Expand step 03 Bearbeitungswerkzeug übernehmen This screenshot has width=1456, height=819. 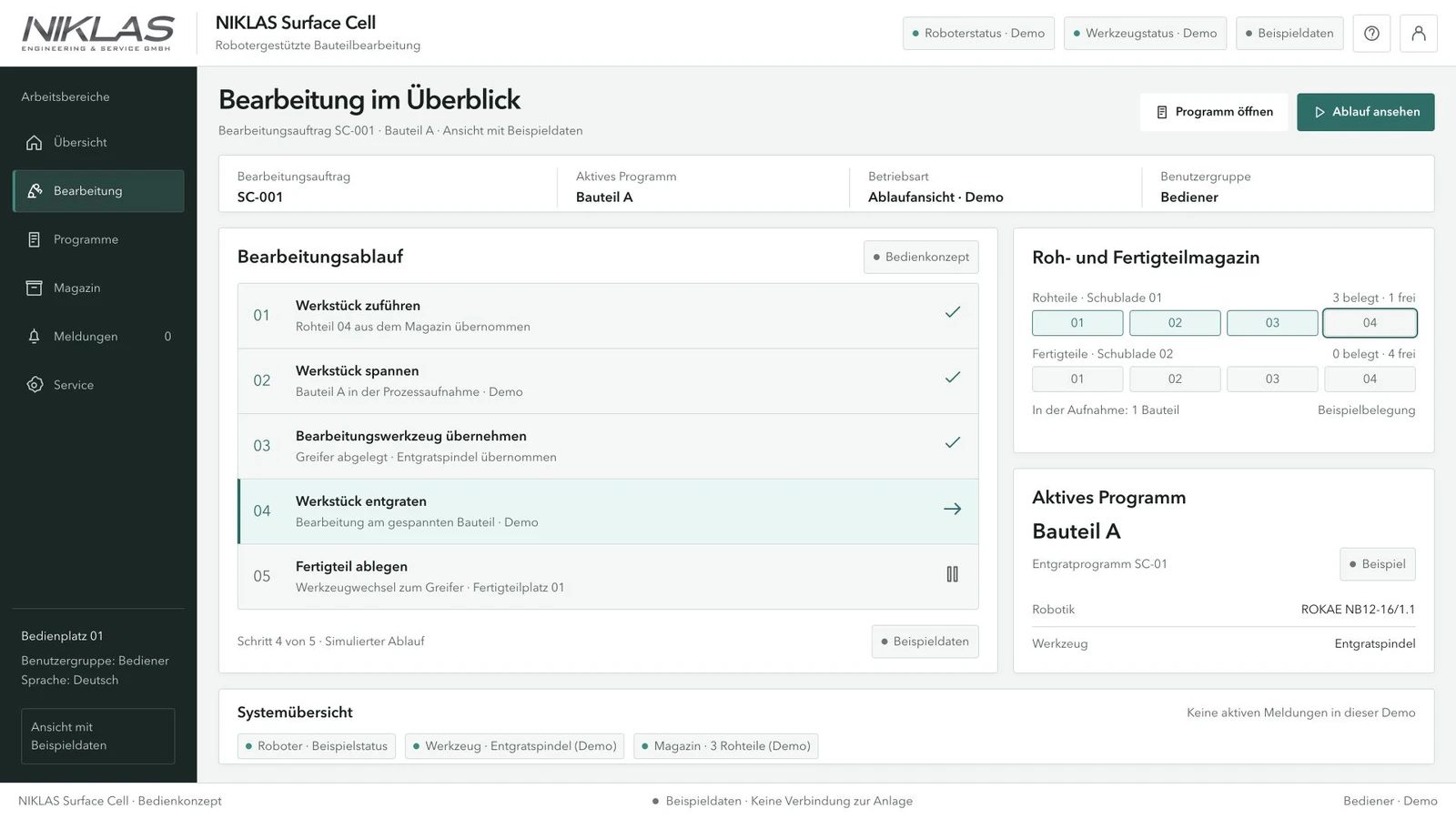point(608,446)
